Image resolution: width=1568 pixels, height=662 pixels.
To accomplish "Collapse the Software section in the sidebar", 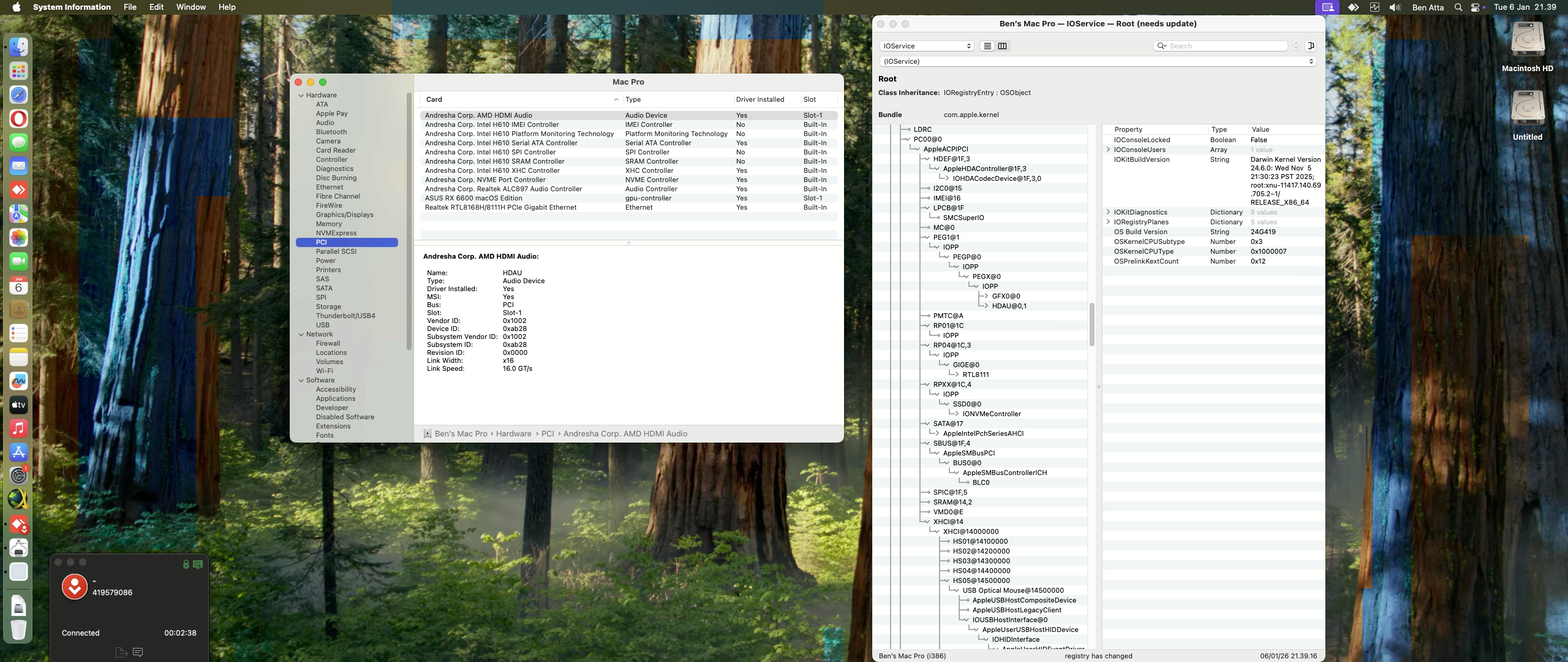I will [x=301, y=380].
